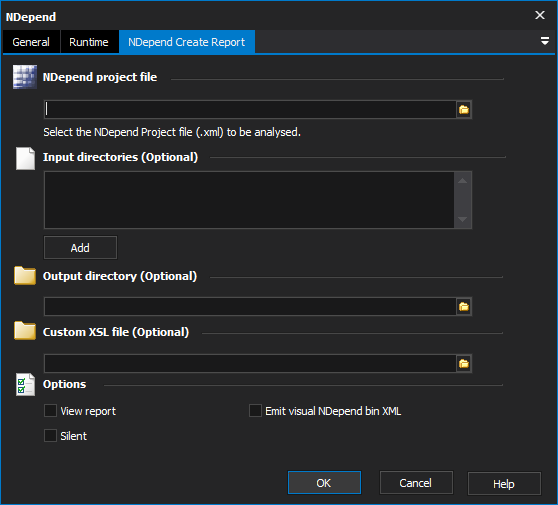Image resolution: width=558 pixels, height=505 pixels.
Task: Enable the View report checkbox
Action: (x=50, y=411)
